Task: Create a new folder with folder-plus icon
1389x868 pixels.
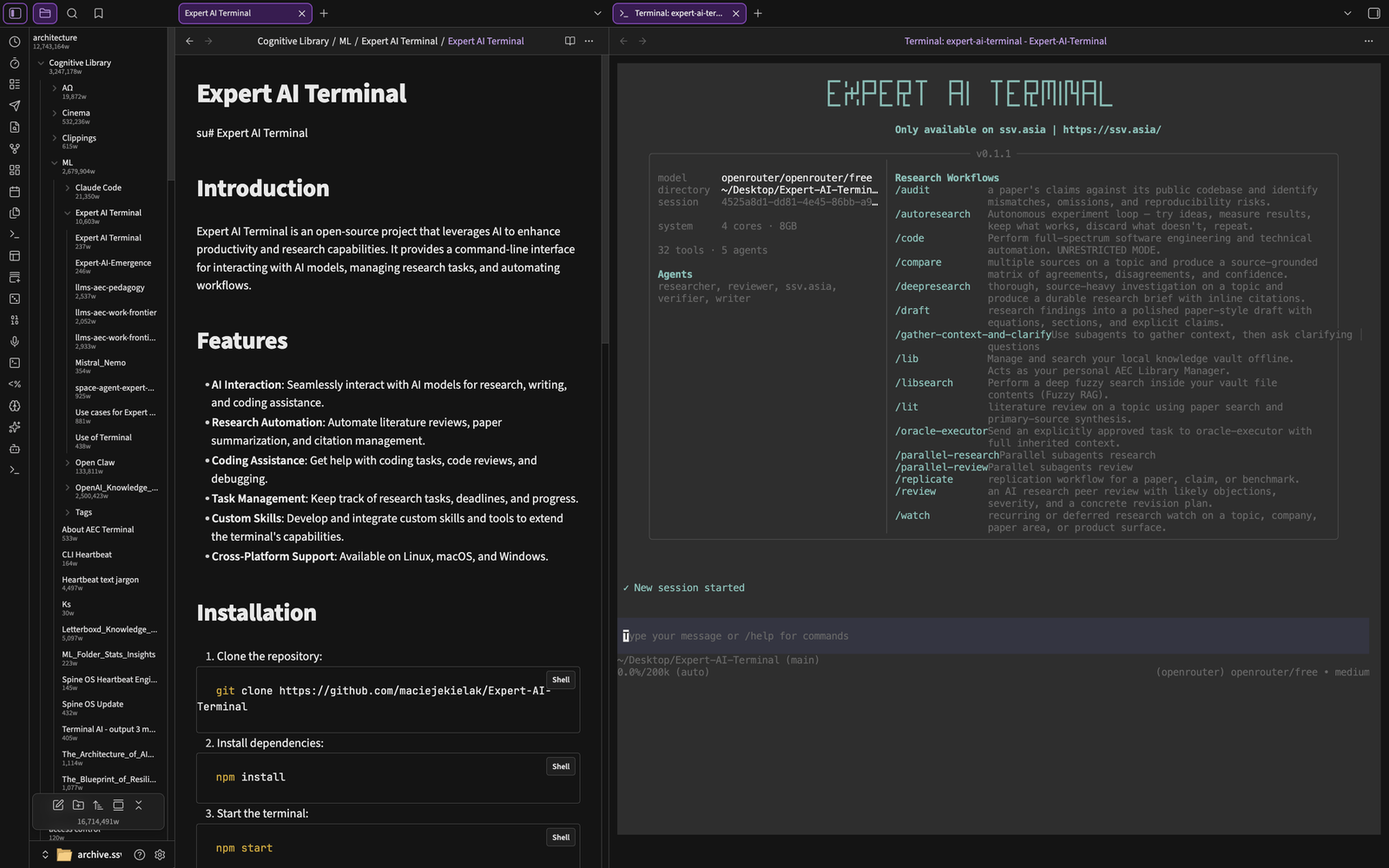Action: pos(78,806)
